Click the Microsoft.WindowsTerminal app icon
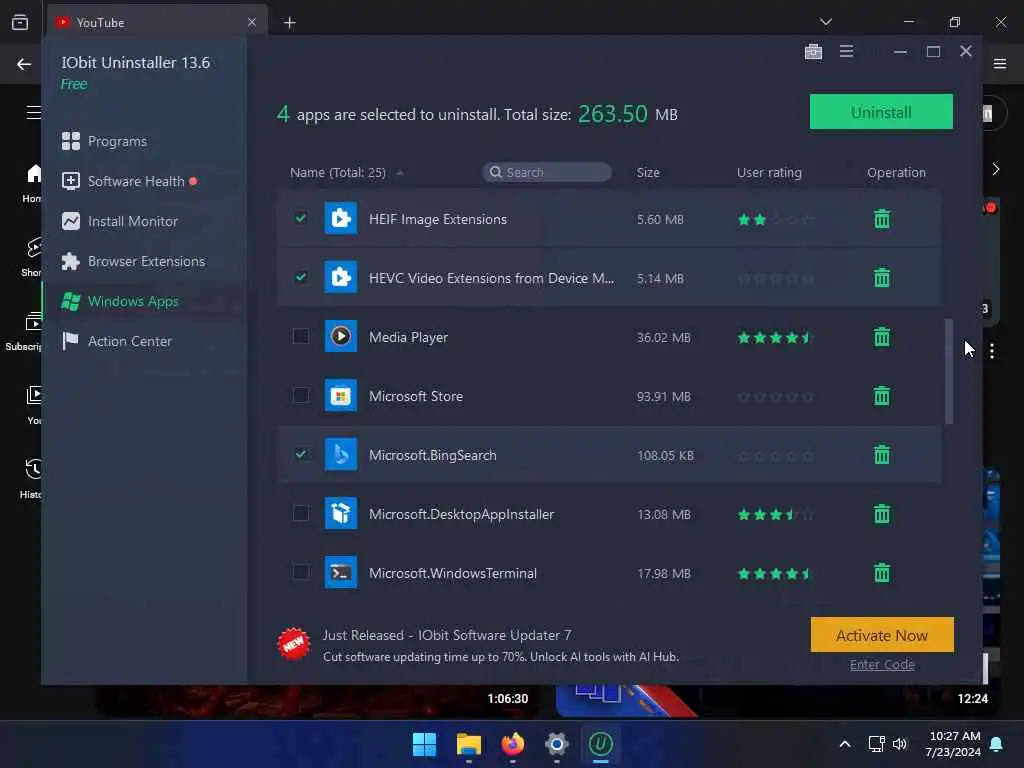Screen dimensions: 1024x768 pyautogui.click(x=341, y=572)
